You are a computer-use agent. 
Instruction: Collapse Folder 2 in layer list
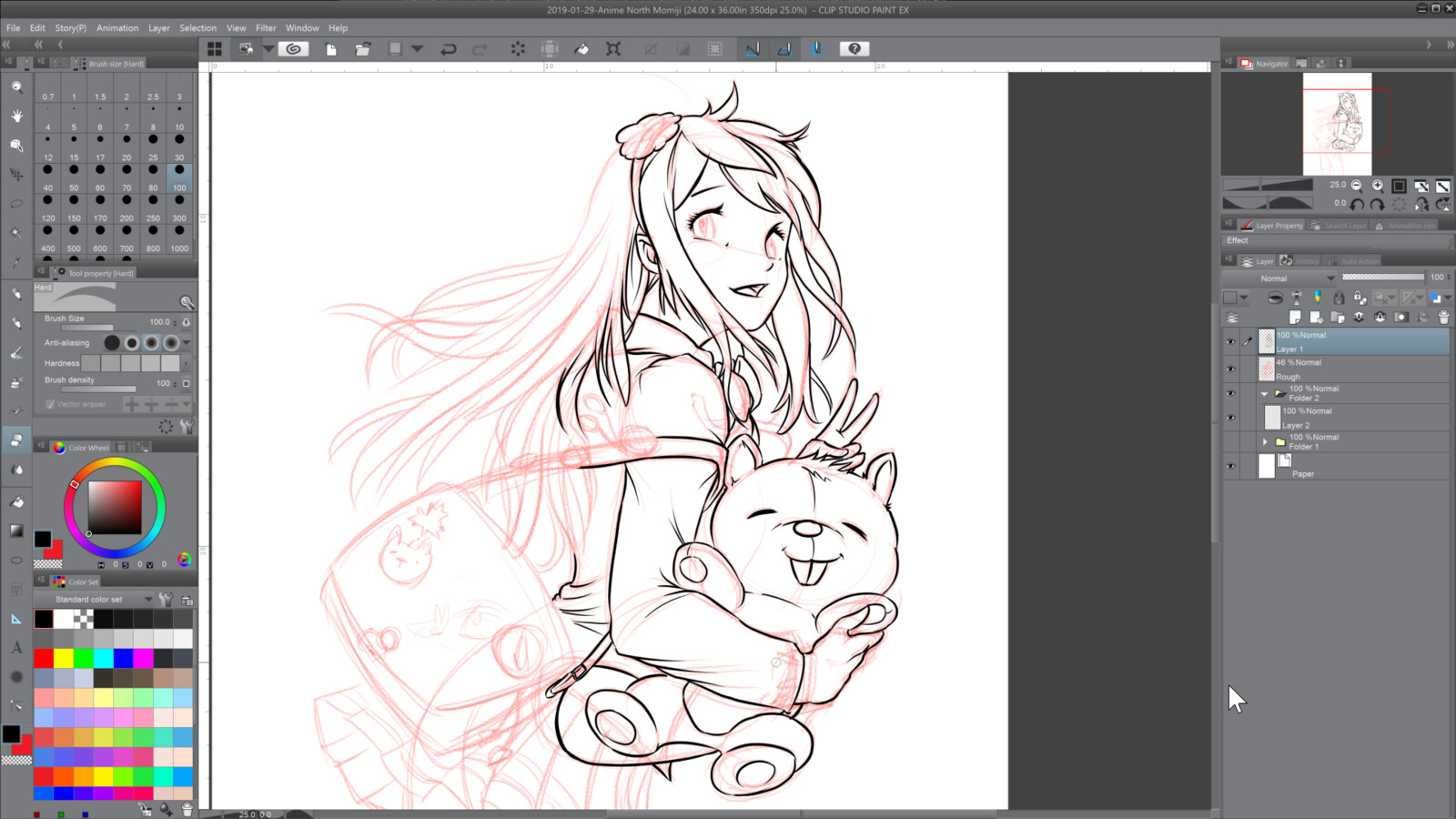pyautogui.click(x=1264, y=393)
